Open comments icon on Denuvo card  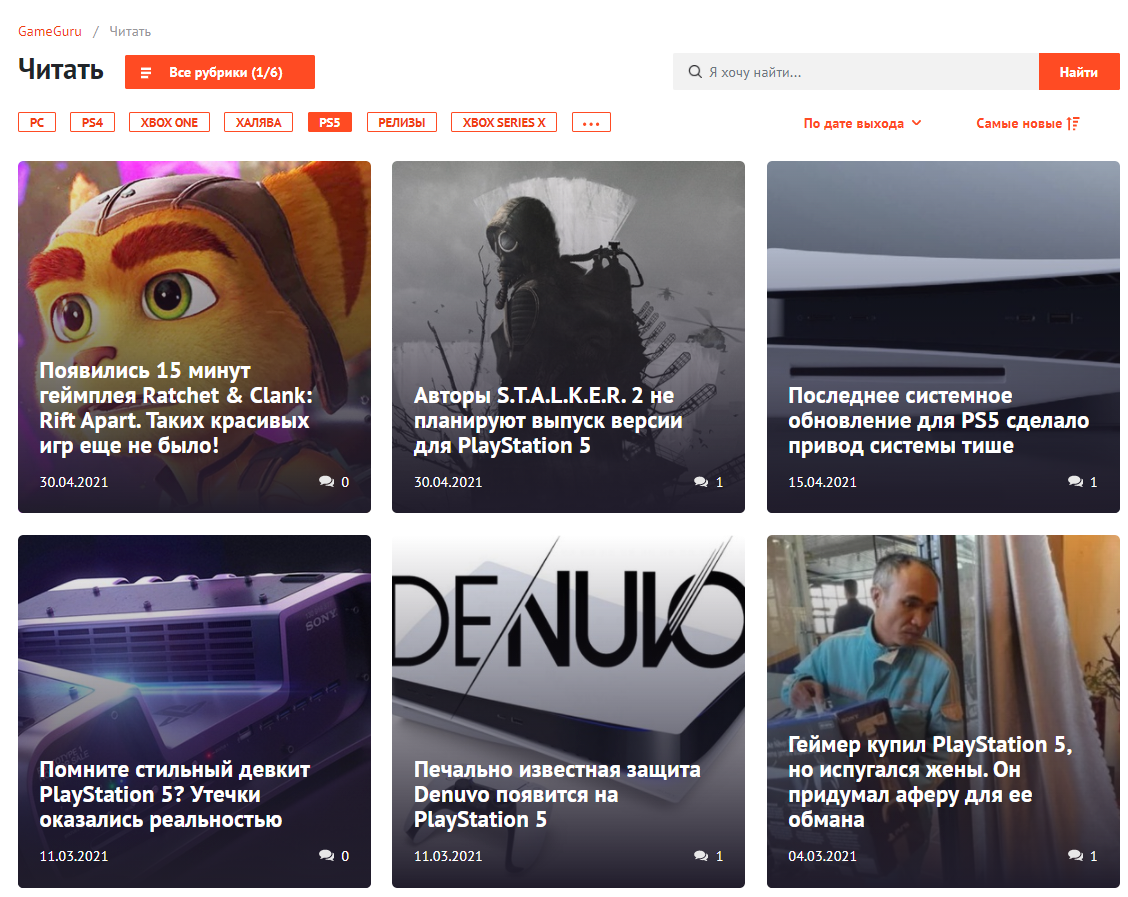(701, 855)
